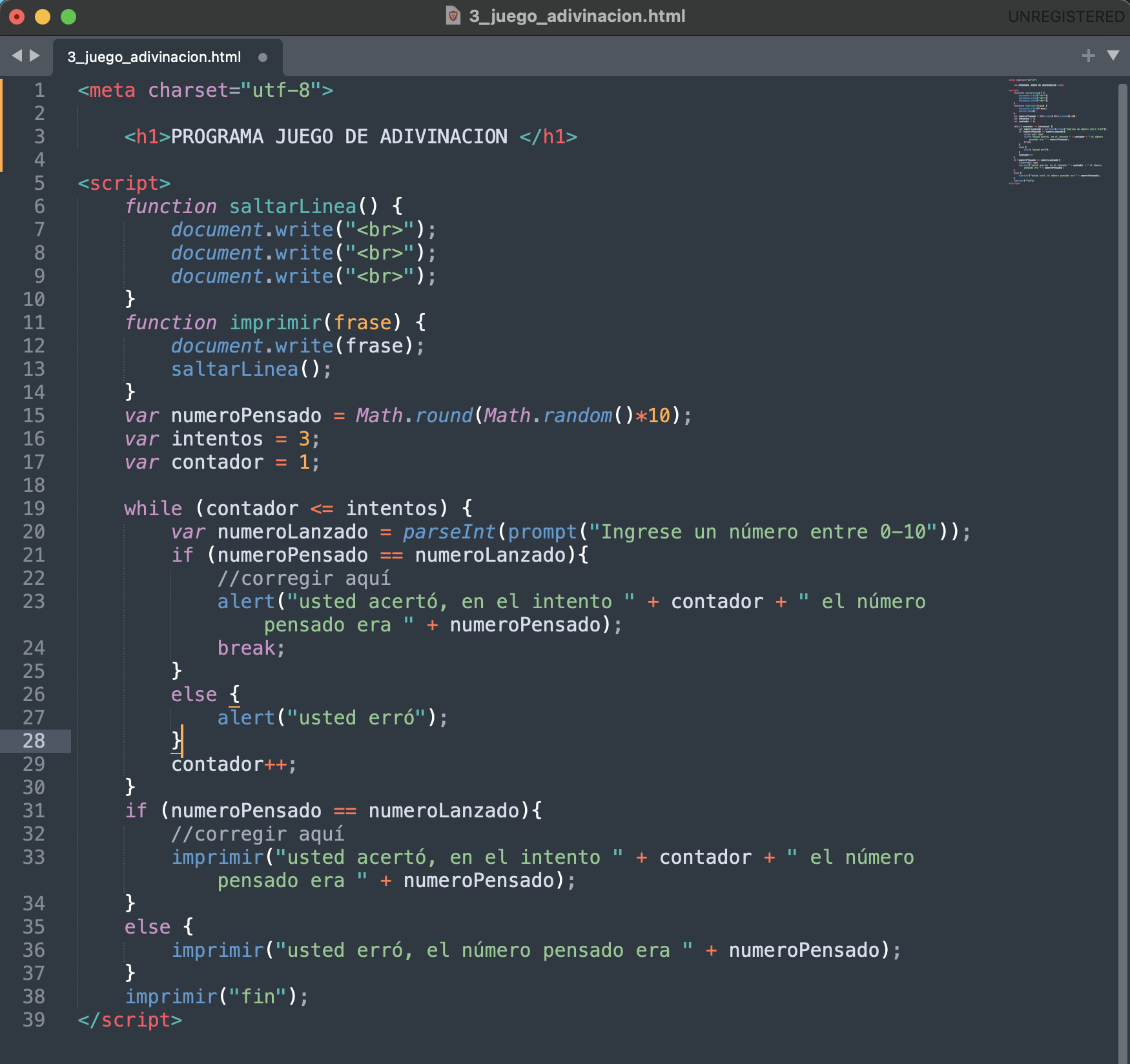Click the meta charset tag text
The height and width of the screenshot is (1064, 1130).
(x=205, y=90)
